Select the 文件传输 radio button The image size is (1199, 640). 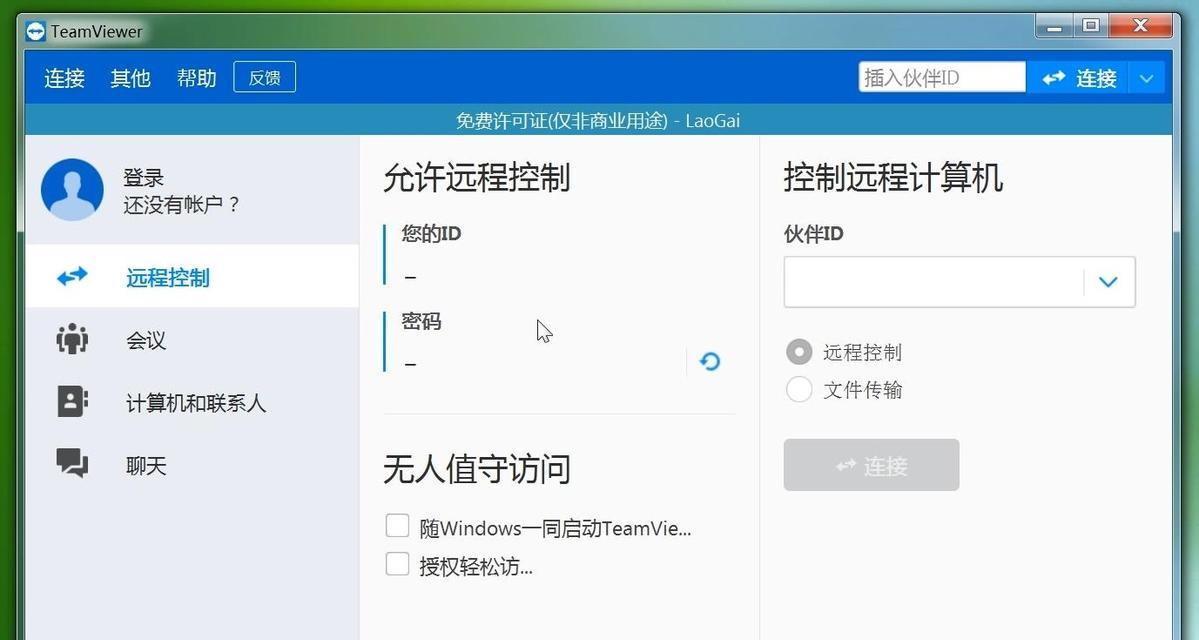click(799, 389)
